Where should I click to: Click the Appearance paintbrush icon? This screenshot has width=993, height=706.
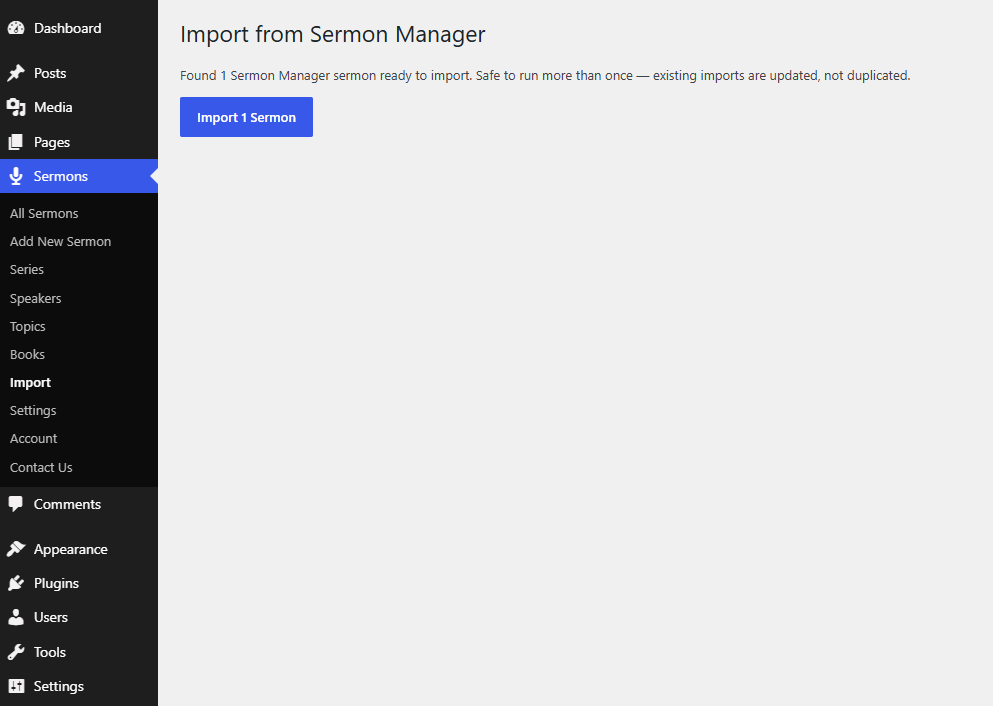(x=16, y=549)
